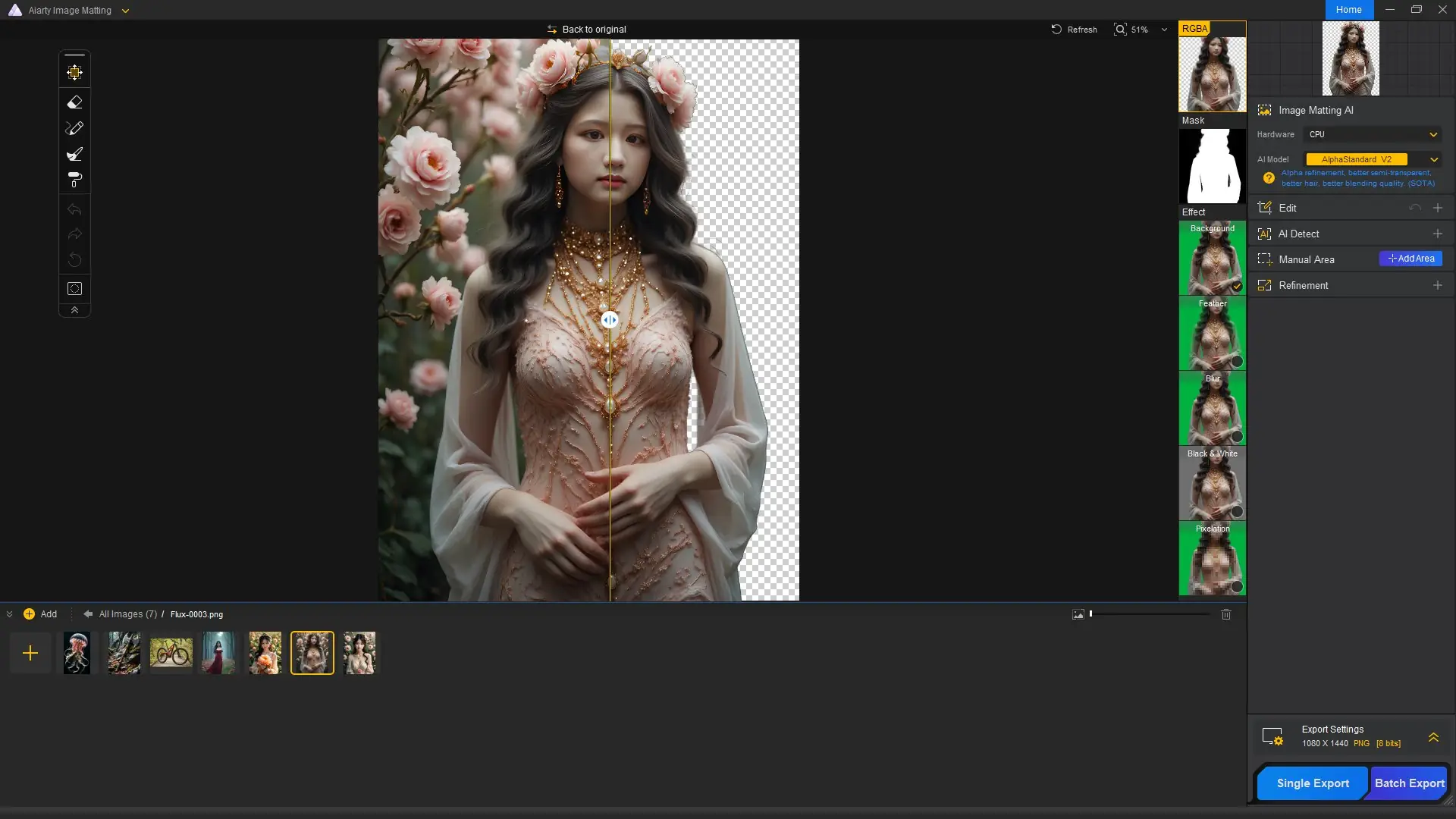Viewport: 1456px width, 819px height.
Task: Enable the Blur effect toggle
Action: pos(1237,437)
